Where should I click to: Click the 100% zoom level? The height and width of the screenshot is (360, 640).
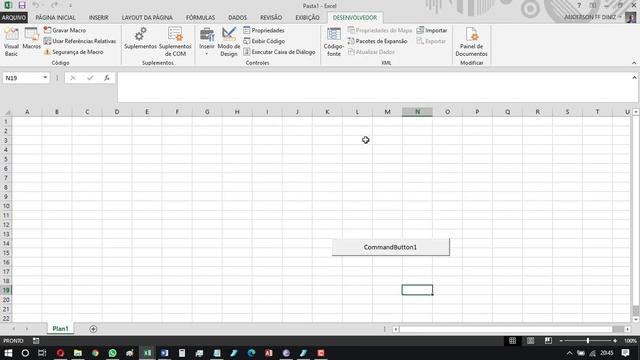630,340
